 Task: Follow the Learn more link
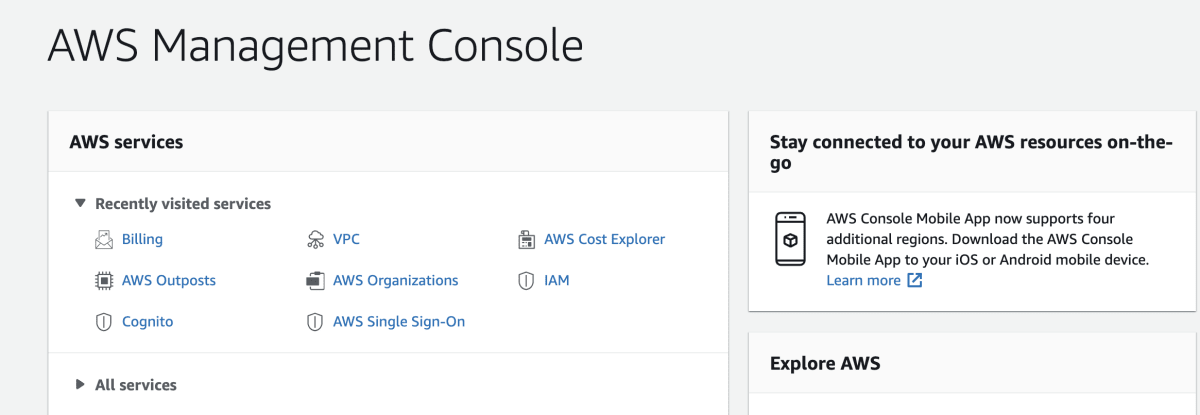pyautogui.click(x=864, y=281)
